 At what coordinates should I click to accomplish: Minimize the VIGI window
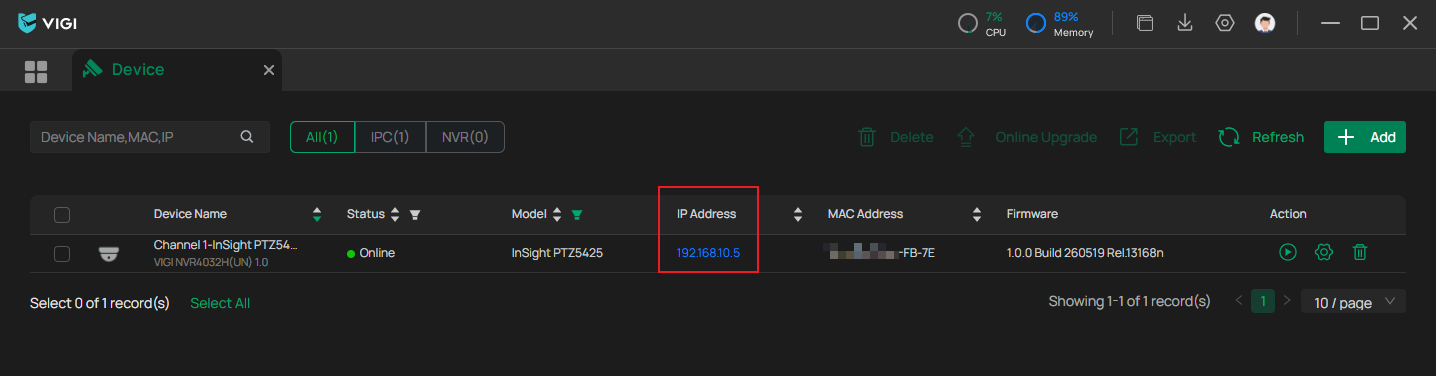pyautogui.click(x=1330, y=23)
